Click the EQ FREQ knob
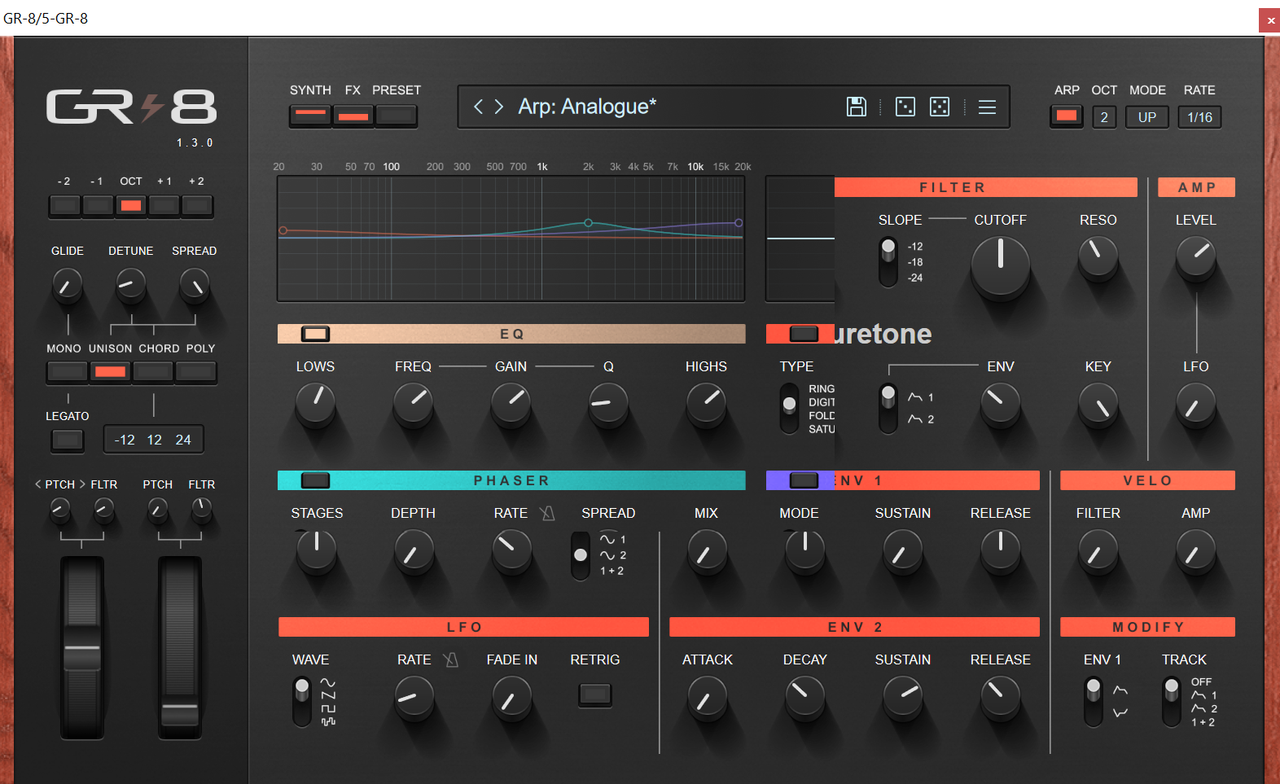The image size is (1280, 784). pos(413,405)
